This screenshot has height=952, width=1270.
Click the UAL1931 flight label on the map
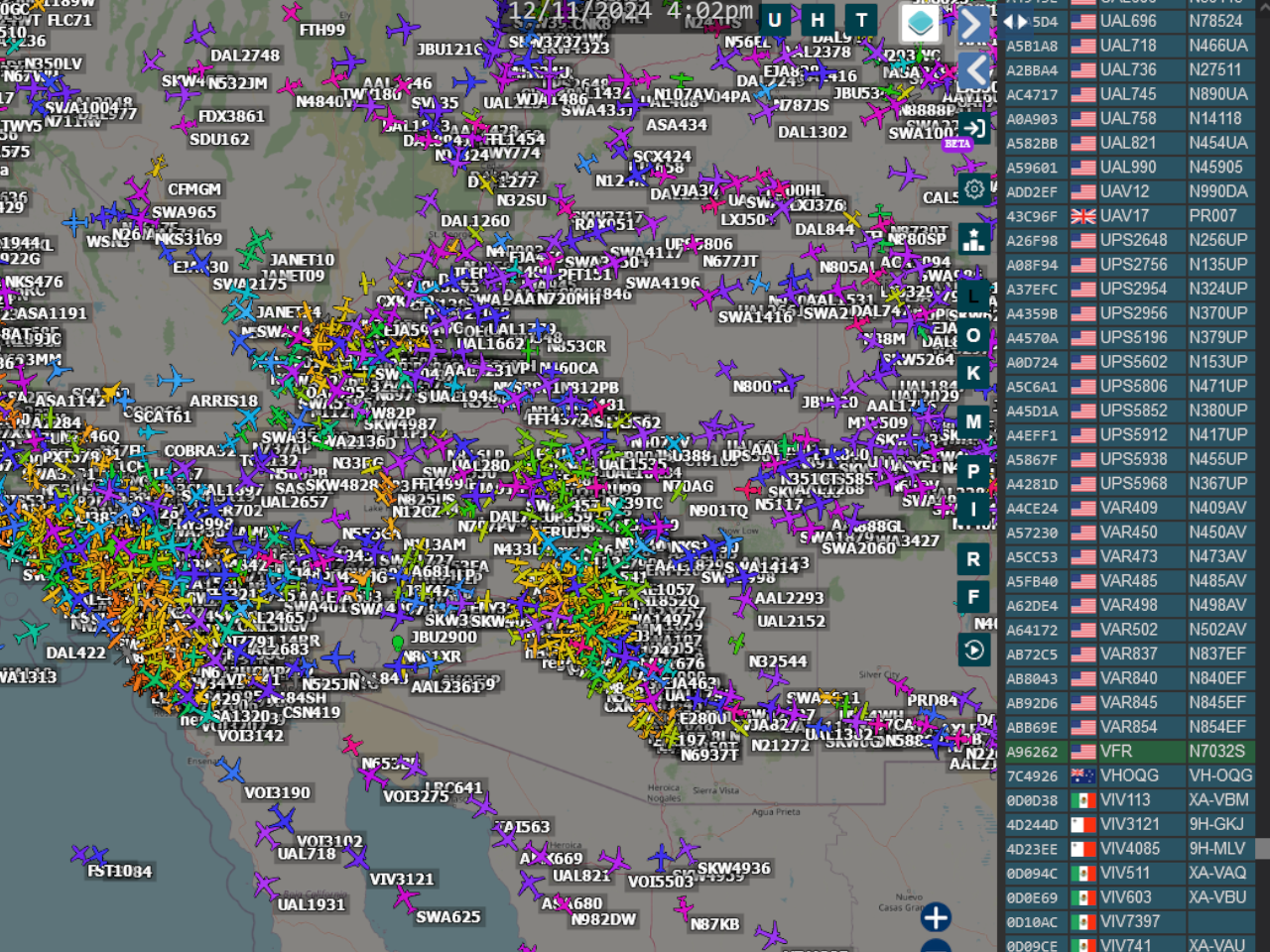(312, 904)
